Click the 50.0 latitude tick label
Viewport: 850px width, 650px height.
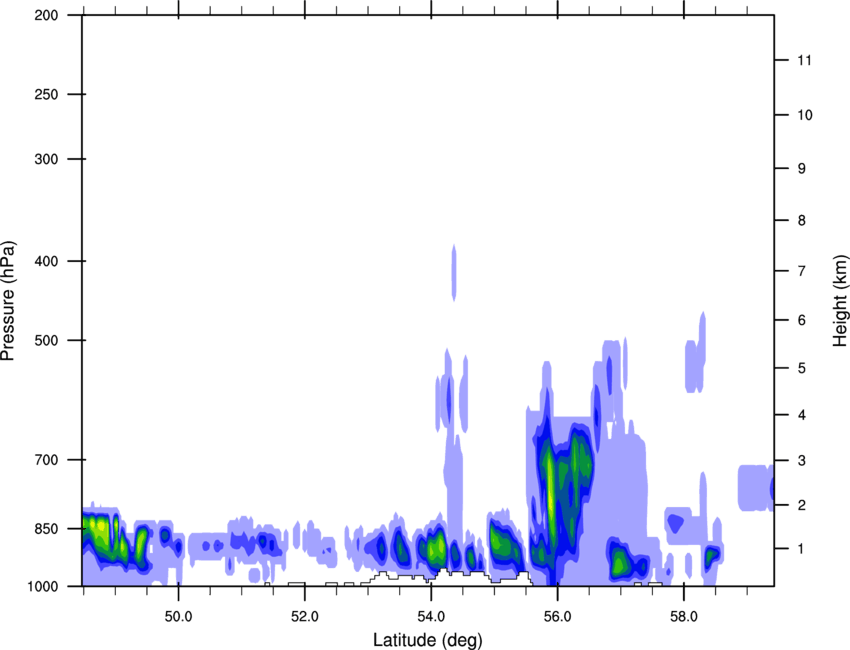pos(178,616)
